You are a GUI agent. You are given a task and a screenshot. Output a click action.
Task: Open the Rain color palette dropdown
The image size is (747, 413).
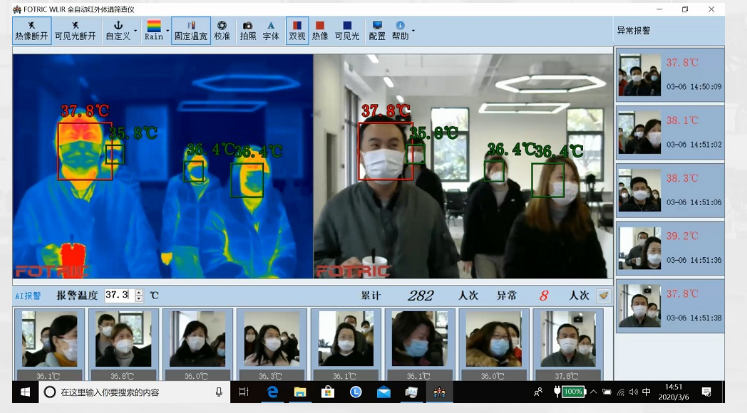[x=153, y=29]
